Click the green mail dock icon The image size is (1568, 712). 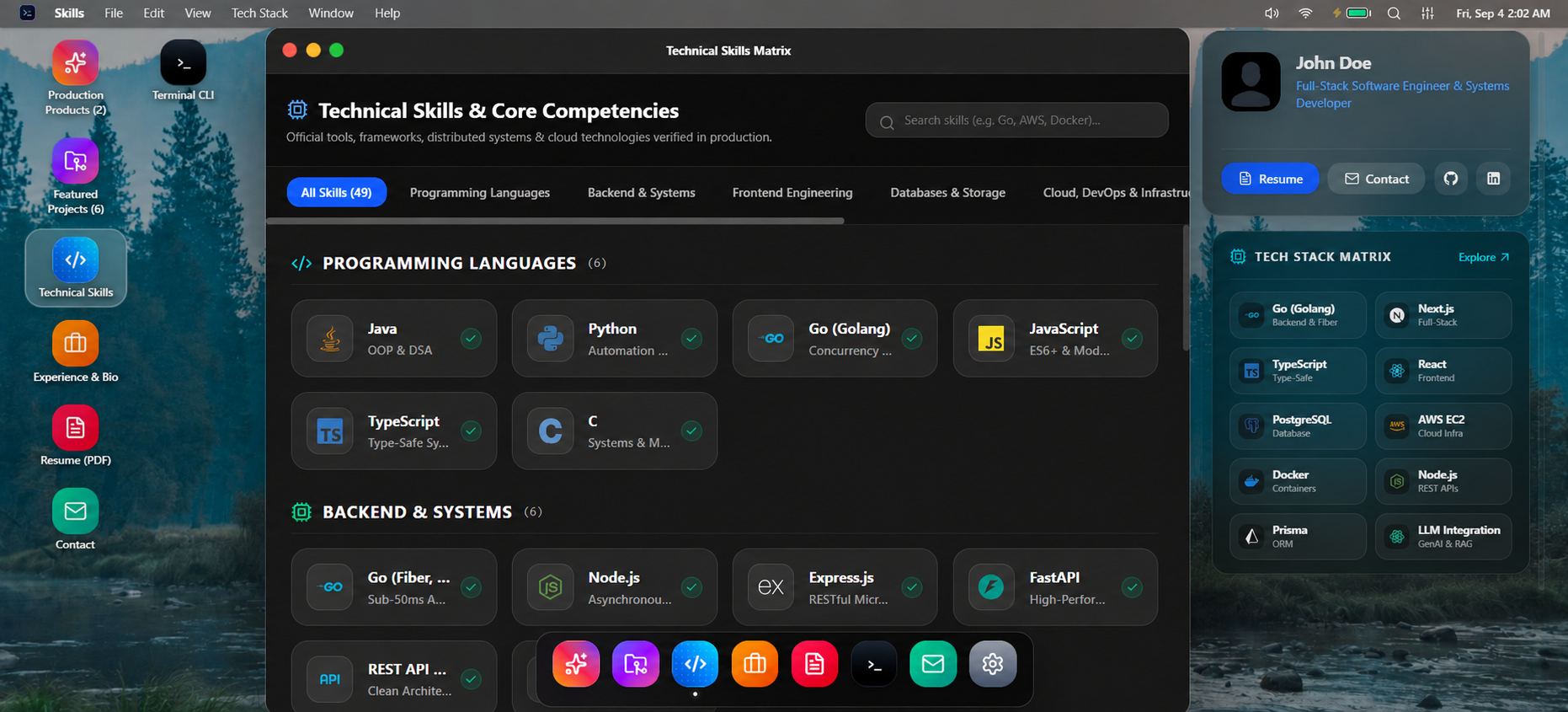tap(933, 664)
